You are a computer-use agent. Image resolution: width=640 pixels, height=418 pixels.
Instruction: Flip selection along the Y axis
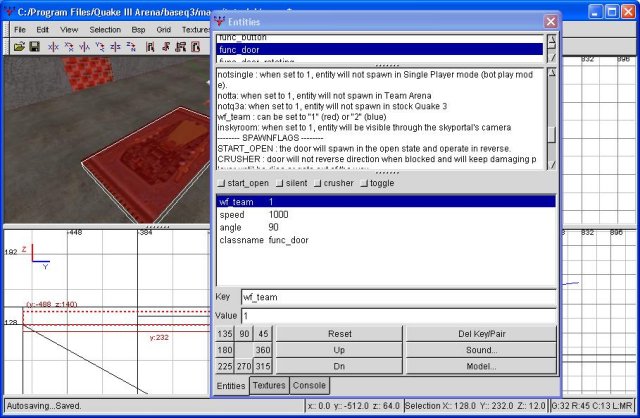pos(84,47)
